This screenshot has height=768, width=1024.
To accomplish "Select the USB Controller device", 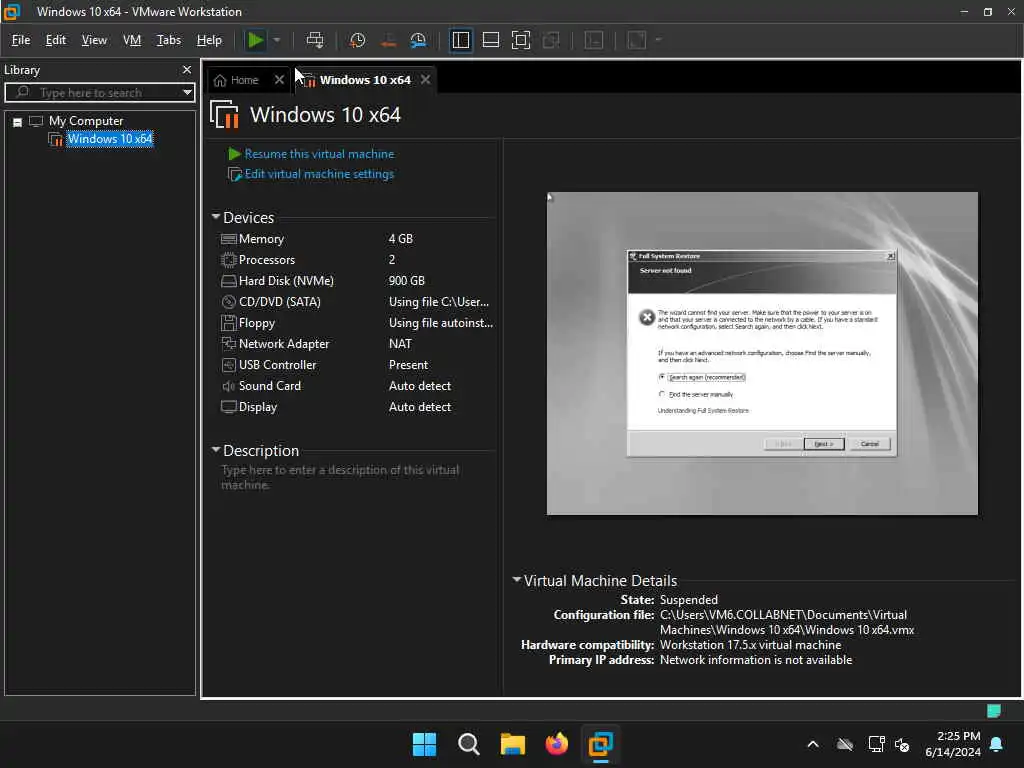I will point(357,365).
